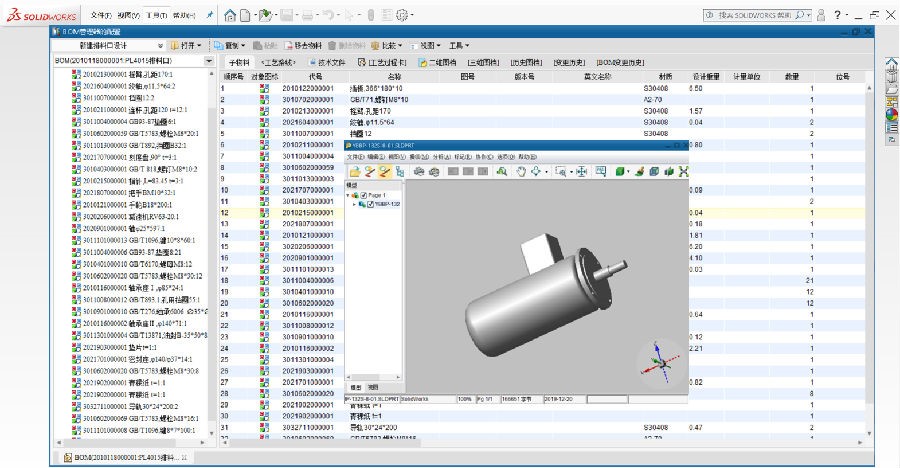The width and height of the screenshot is (900, 468).
Task: Click the appearance color wheel in right task pane
Action: [x=891, y=112]
